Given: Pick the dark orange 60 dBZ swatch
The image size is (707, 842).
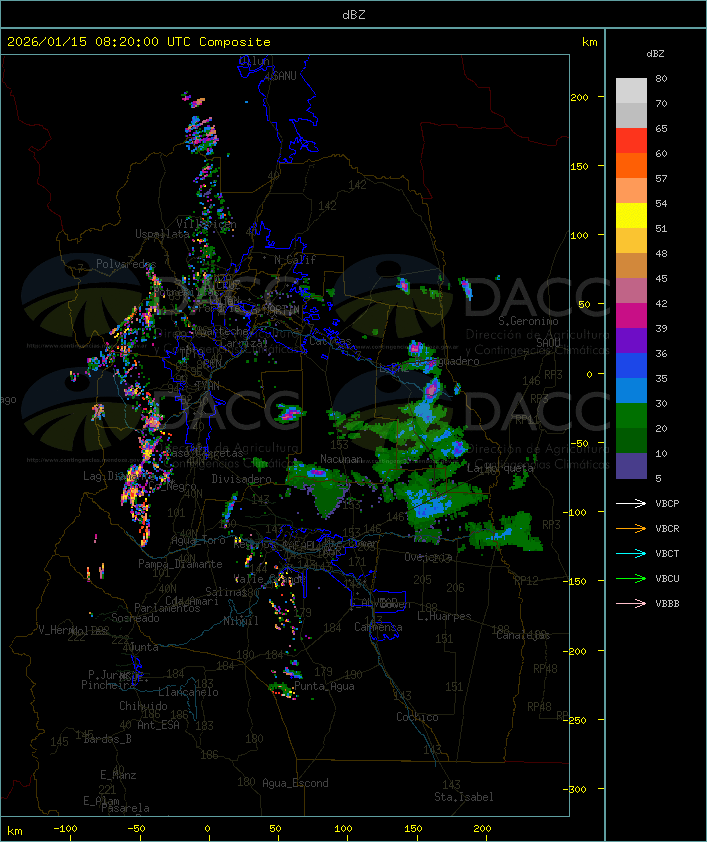Looking at the screenshot, I should (x=631, y=165).
